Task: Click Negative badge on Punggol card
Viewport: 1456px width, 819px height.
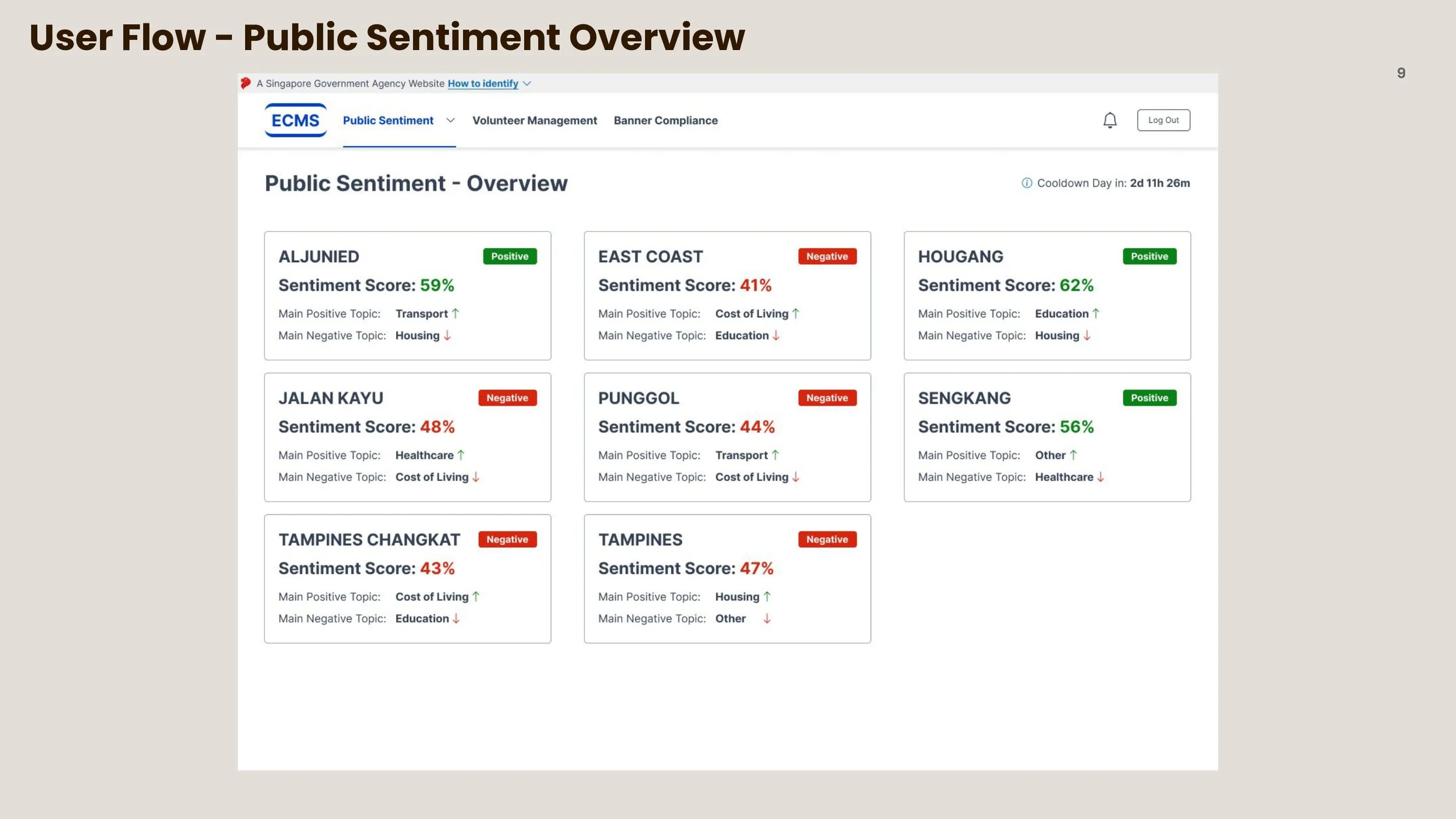Action: point(827,398)
